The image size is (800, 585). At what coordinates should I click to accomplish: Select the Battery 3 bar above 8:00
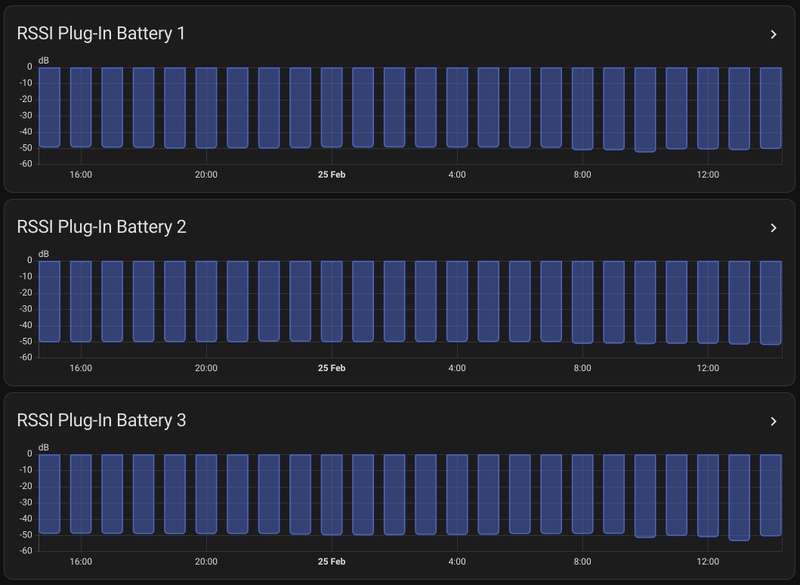(x=582, y=494)
